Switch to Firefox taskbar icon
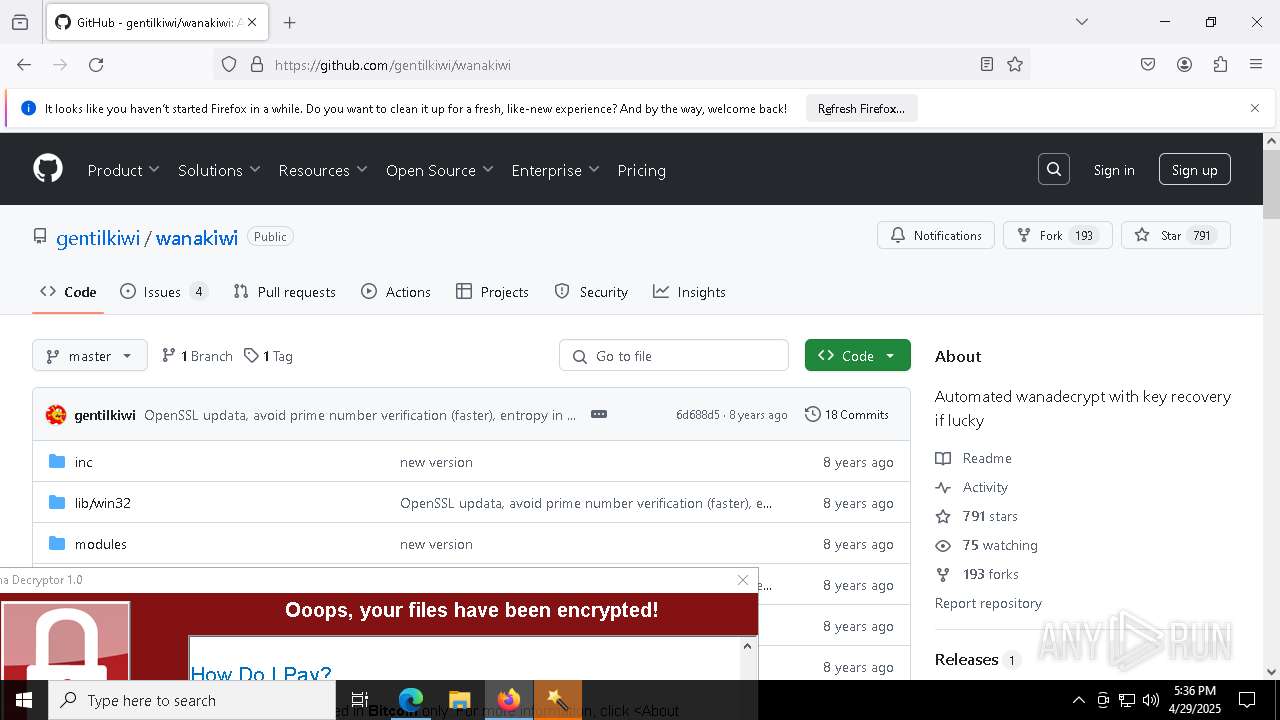The image size is (1280, 720). (x=509, y=700)
